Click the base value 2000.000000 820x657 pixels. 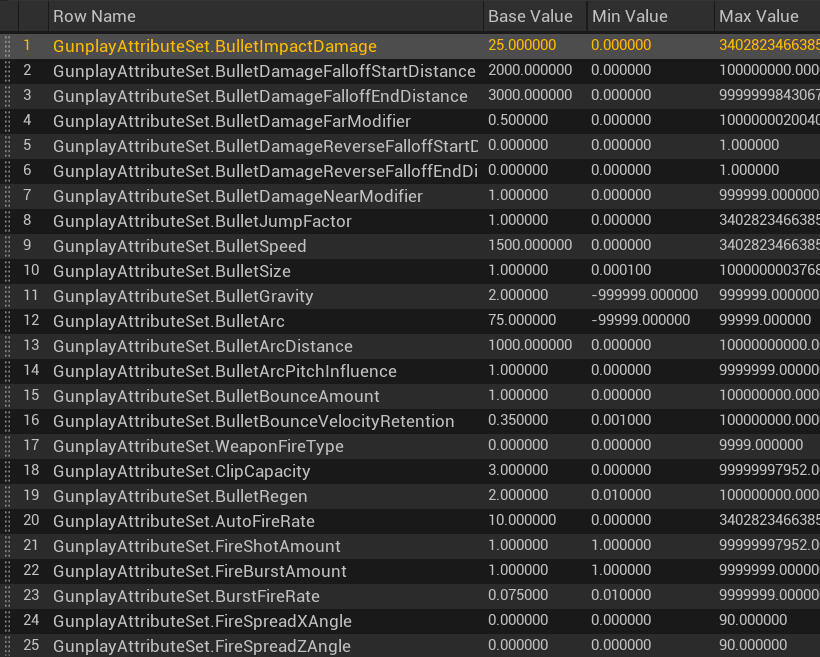point(530,70)
